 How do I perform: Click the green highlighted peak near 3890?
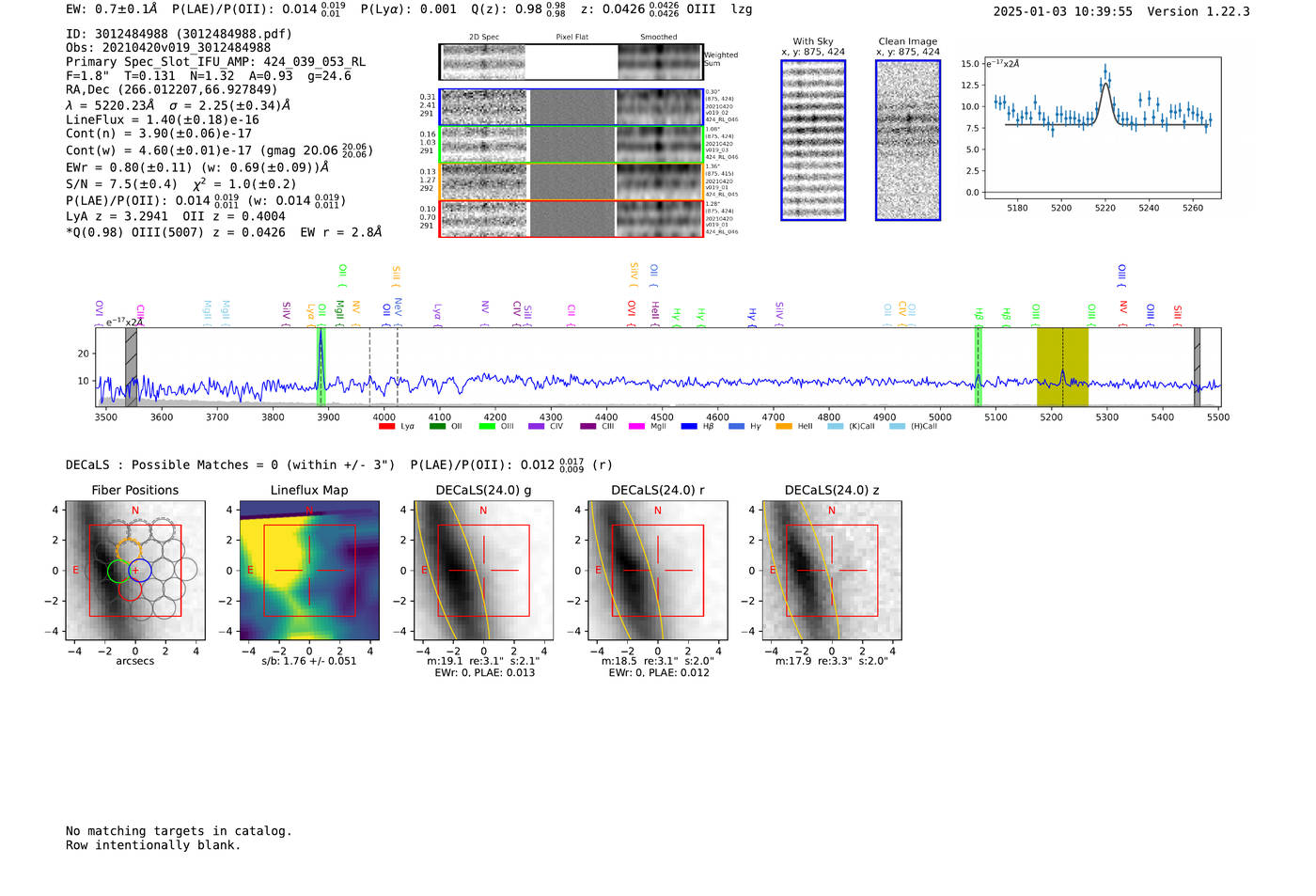[x=321, y=367]
